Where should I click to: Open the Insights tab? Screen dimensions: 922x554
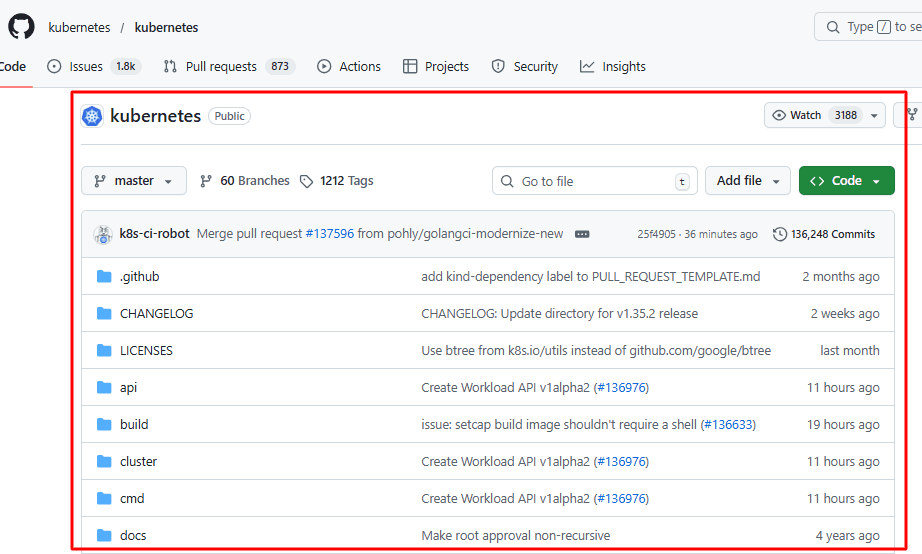click(613, 66)
